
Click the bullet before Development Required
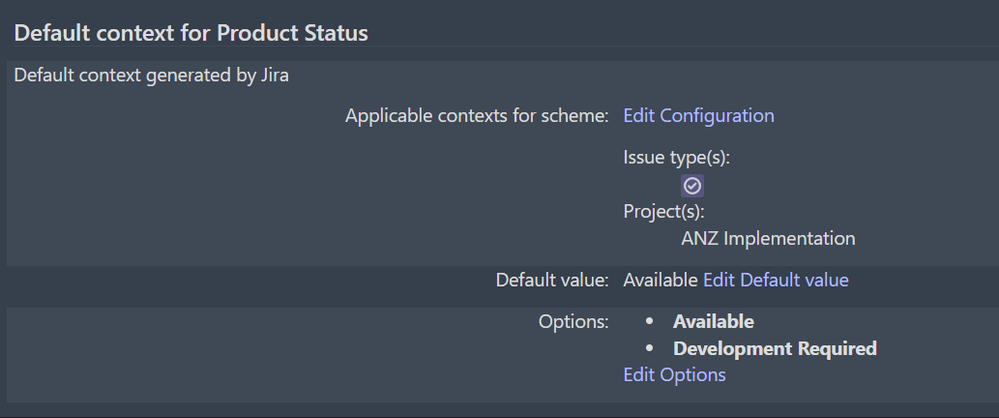649,349
